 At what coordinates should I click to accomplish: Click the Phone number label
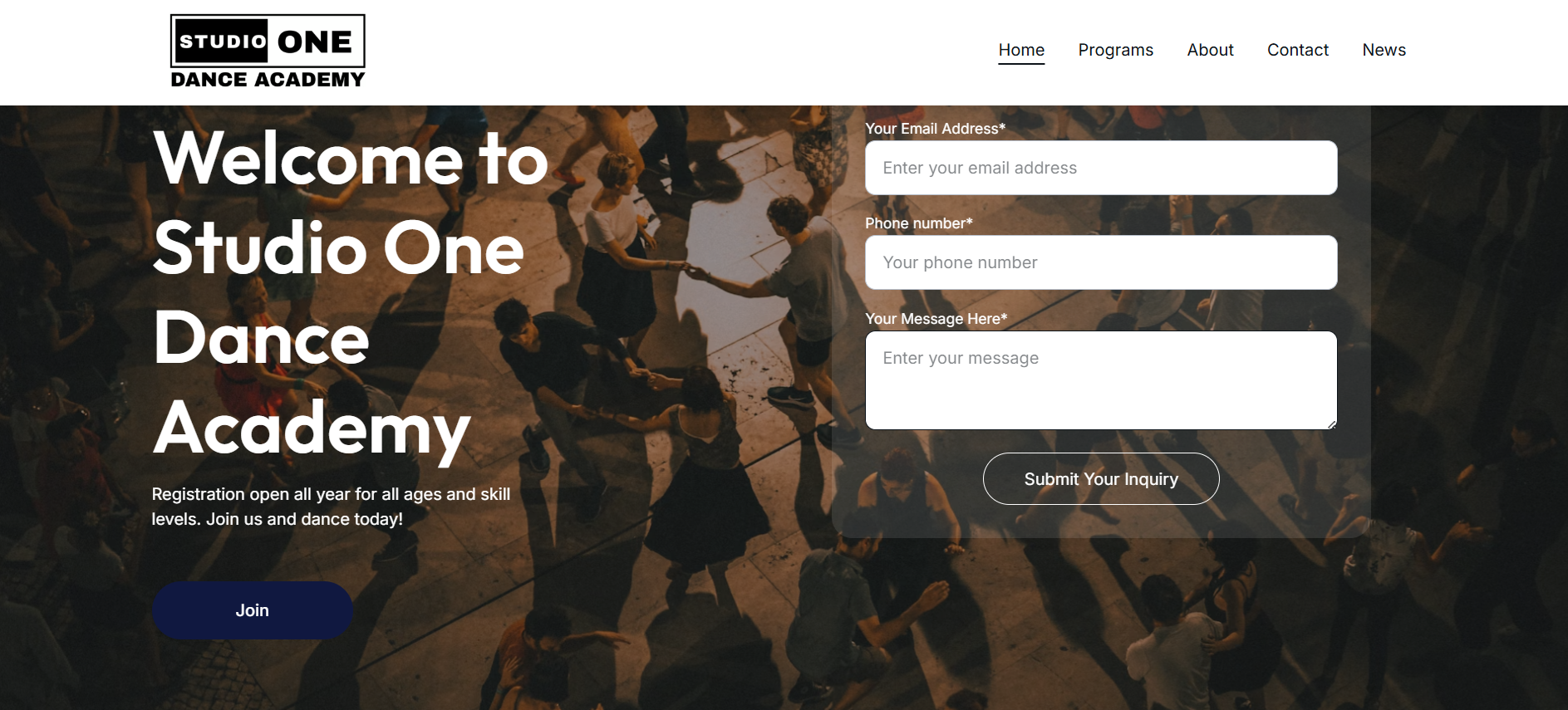(918, 223)
